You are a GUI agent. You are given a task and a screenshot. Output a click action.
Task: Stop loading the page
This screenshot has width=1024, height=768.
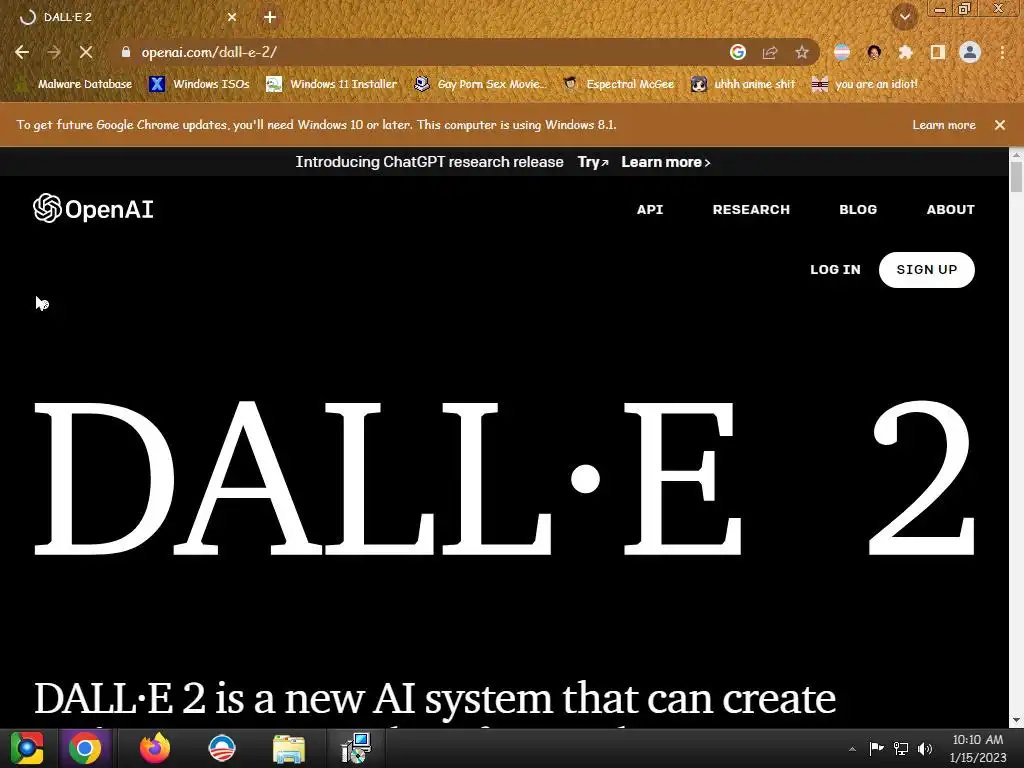(x=86, y=52)
